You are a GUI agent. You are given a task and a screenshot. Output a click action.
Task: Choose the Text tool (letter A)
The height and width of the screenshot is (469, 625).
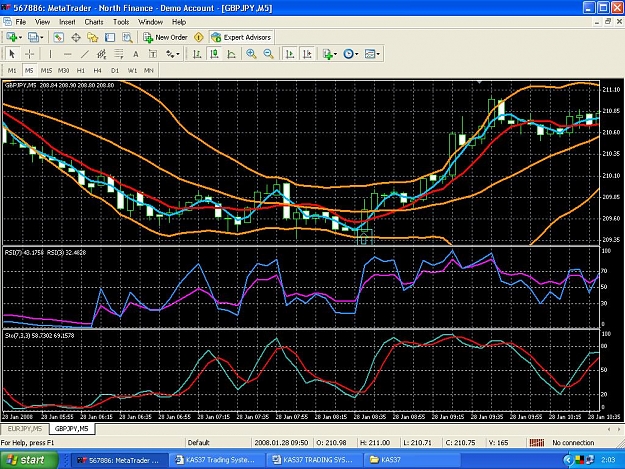pos(136,54)
